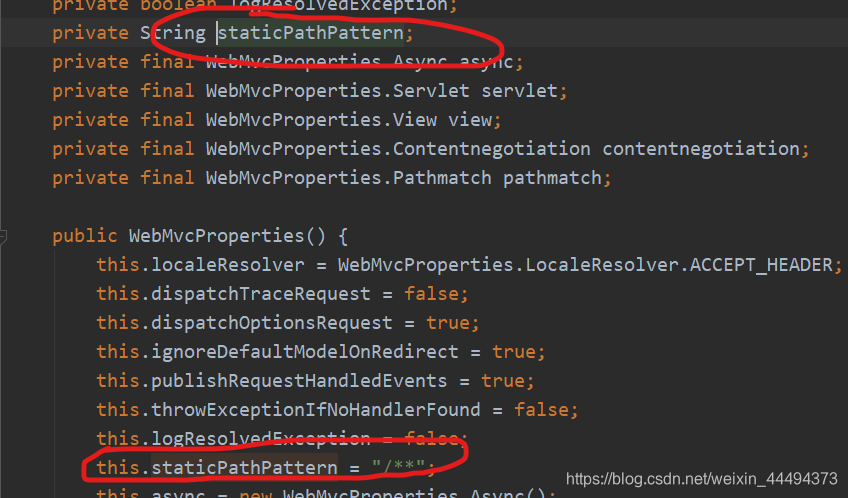Click the String type keyword in the declaration
The image size is (848, 498).
pyautogui.click(x=173, y=33)
